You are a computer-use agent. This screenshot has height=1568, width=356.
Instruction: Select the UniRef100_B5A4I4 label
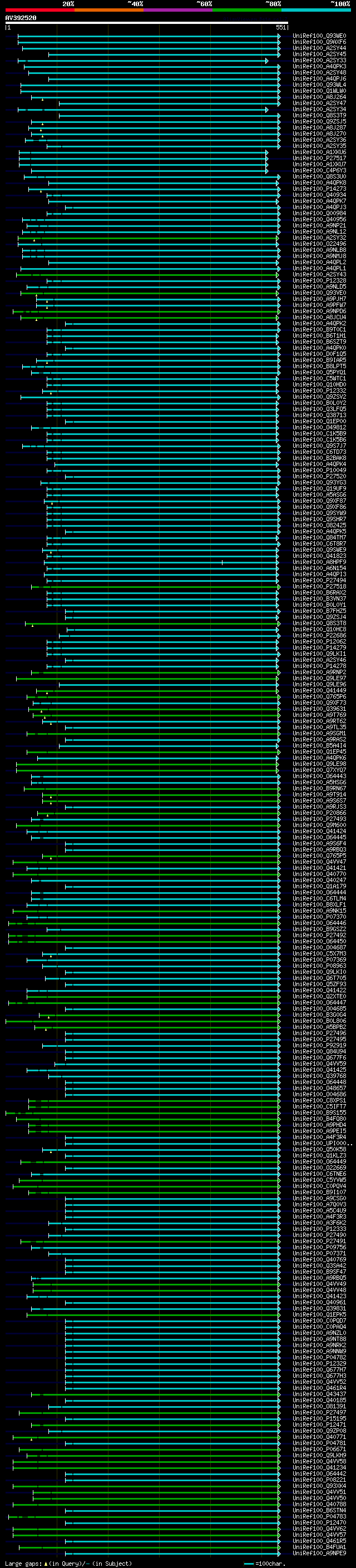coord(319,745)
